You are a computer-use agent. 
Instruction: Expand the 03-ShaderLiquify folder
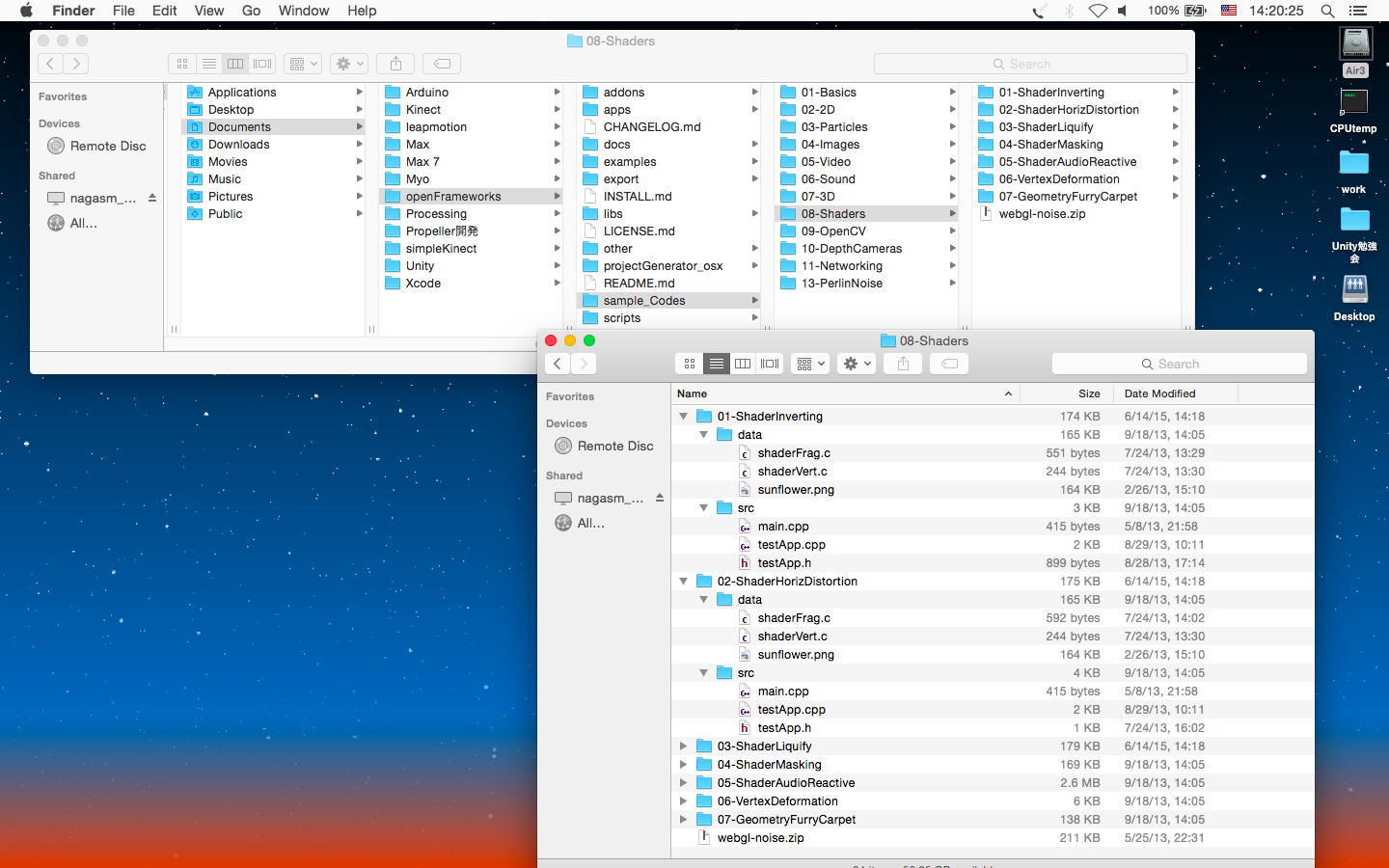click(x=684, y=746)
